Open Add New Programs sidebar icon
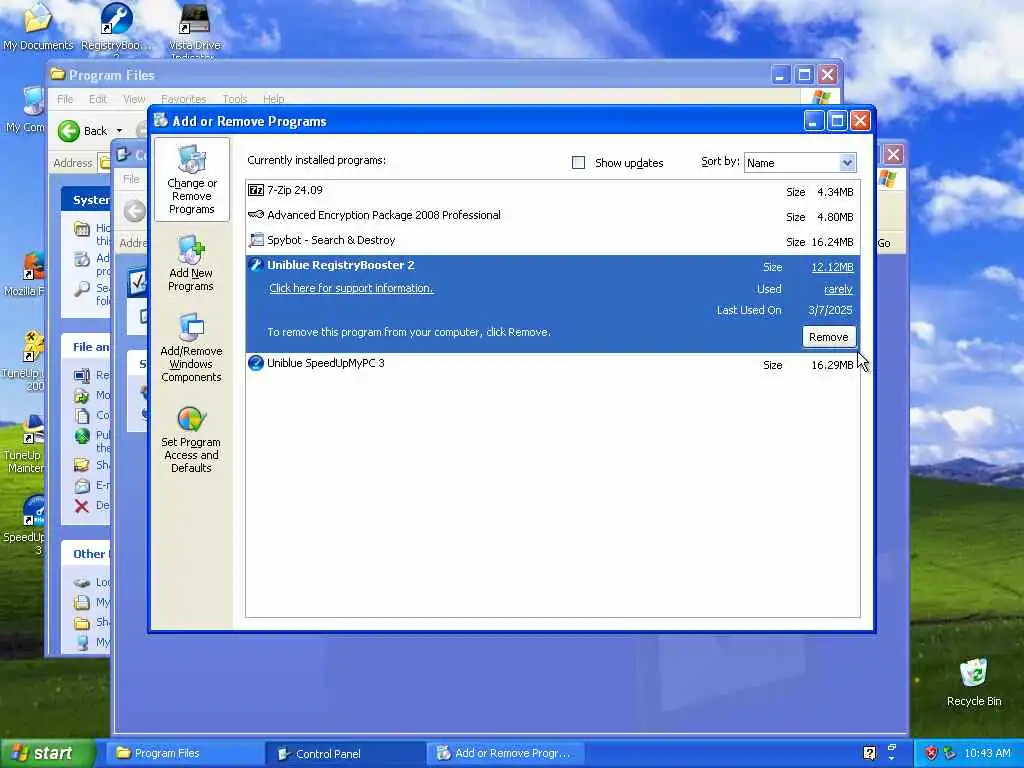Screen dimensions: 1024x768 [191, 263]
